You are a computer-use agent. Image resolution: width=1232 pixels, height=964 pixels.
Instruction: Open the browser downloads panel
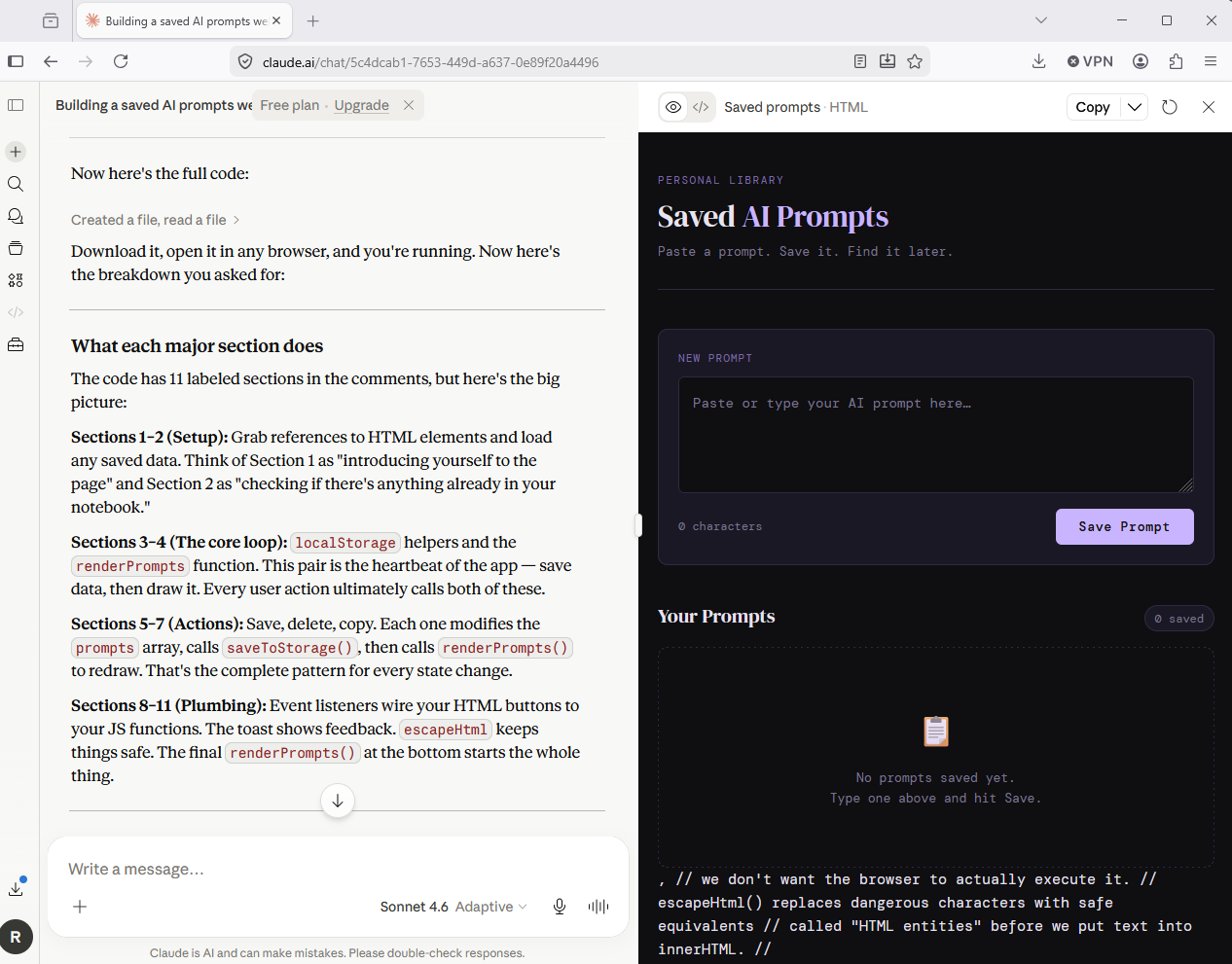1039,61
